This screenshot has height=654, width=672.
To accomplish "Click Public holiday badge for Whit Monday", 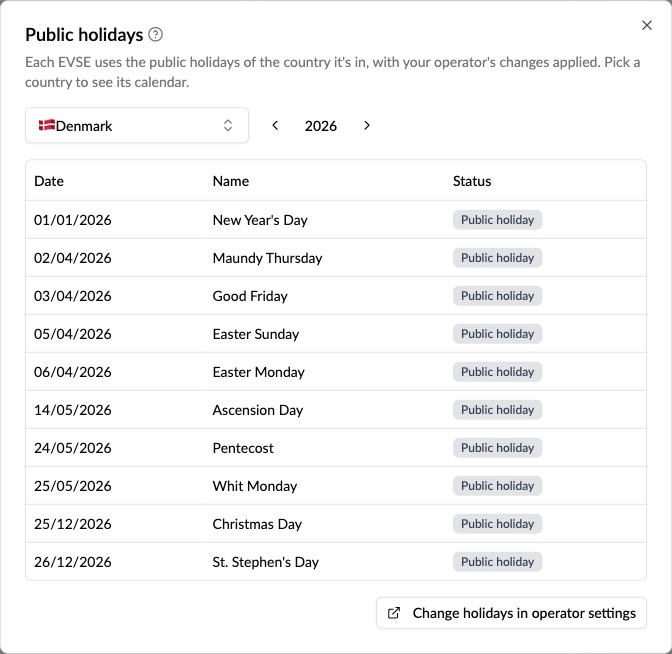I will coord(497,486).
